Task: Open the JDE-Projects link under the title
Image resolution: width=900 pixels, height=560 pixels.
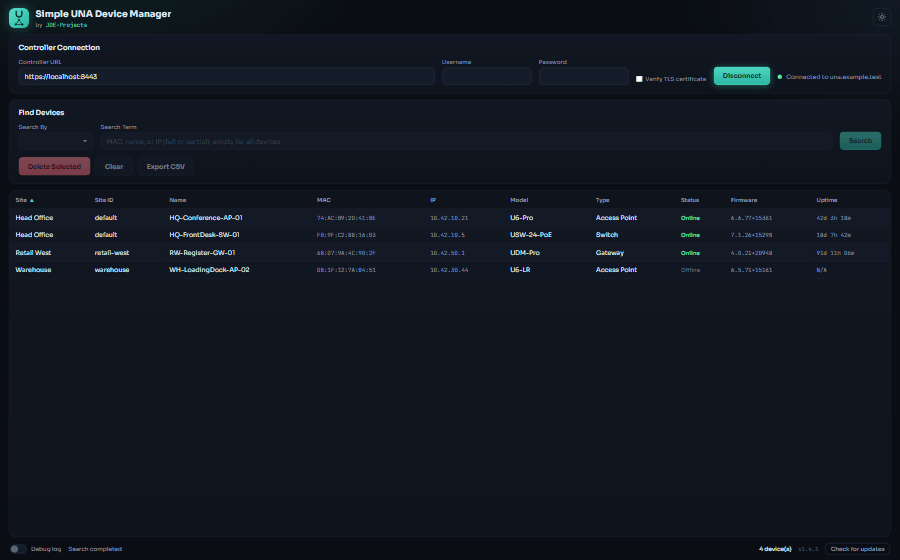Action: point(67,25)
